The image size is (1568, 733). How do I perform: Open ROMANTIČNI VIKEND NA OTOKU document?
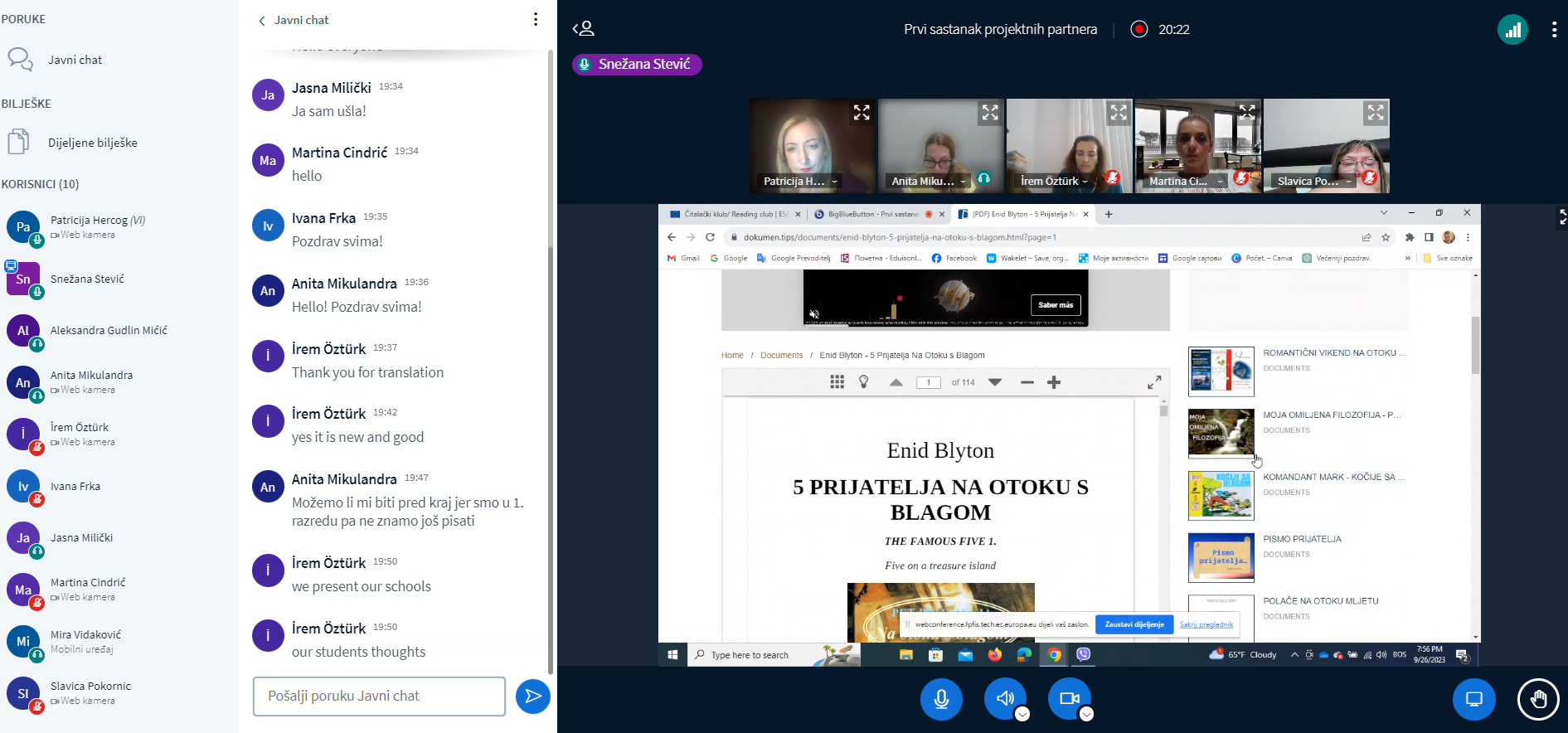point(1334,353)
